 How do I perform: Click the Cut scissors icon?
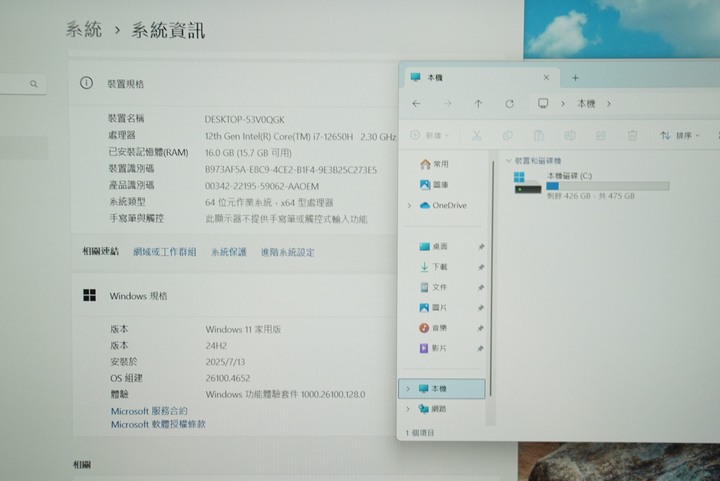pos(476,135)
